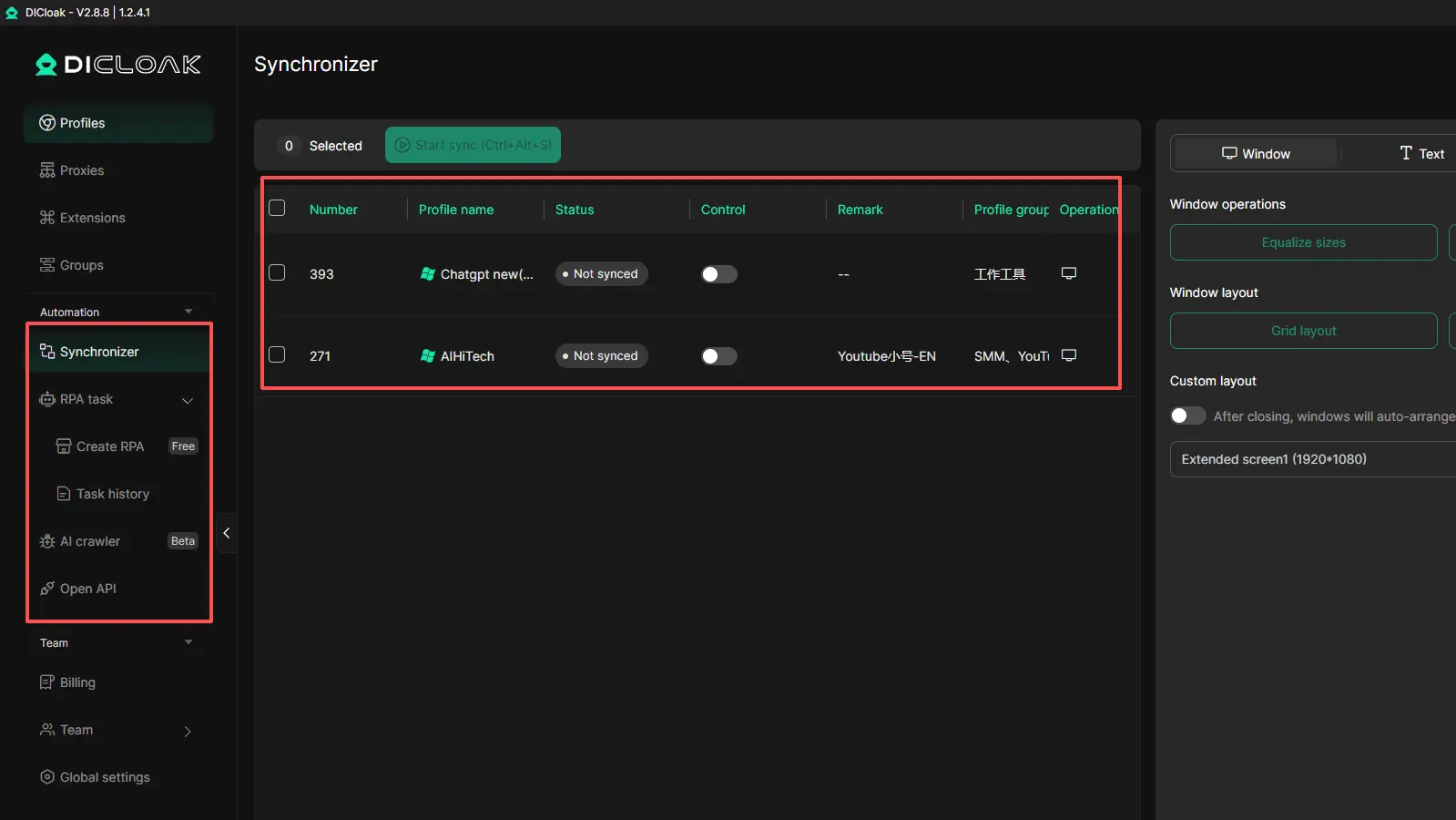The height and width of the screenshot is (820, 1456).
Task: Open the Proxies page from sidebar
Action: pyautogui.click(x=81, y=170)
